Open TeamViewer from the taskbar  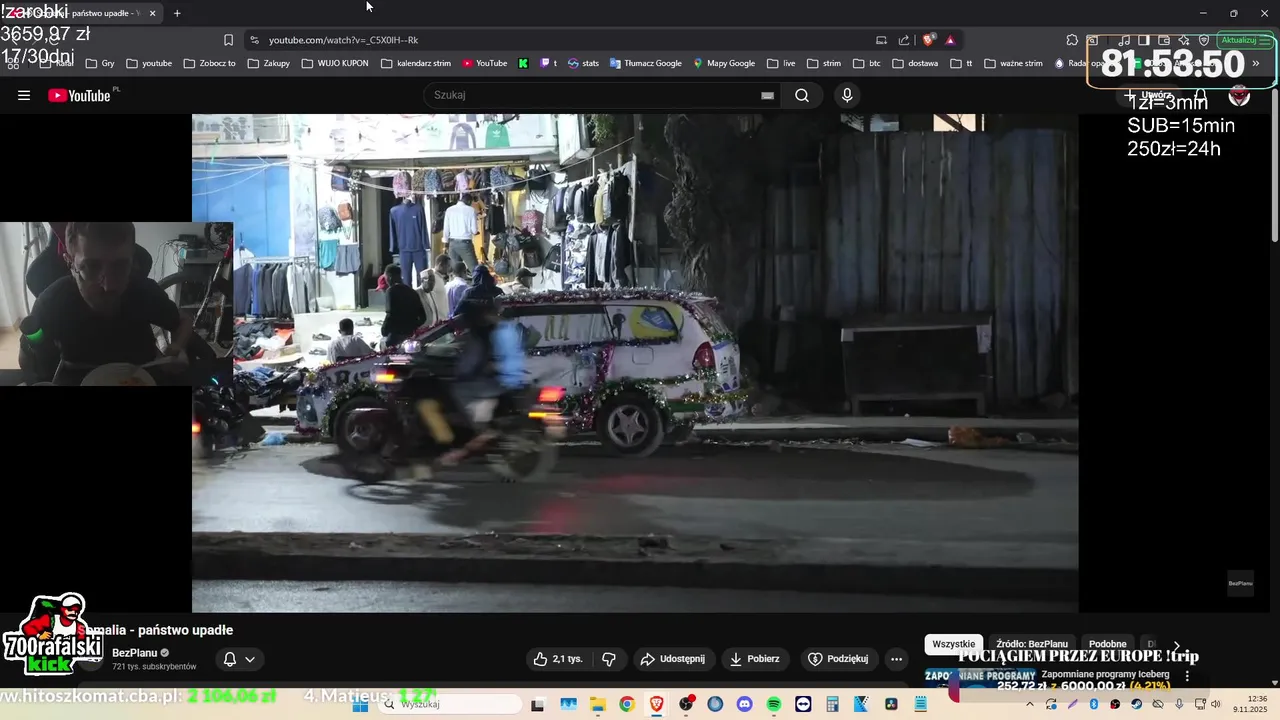tap(803, 704)
